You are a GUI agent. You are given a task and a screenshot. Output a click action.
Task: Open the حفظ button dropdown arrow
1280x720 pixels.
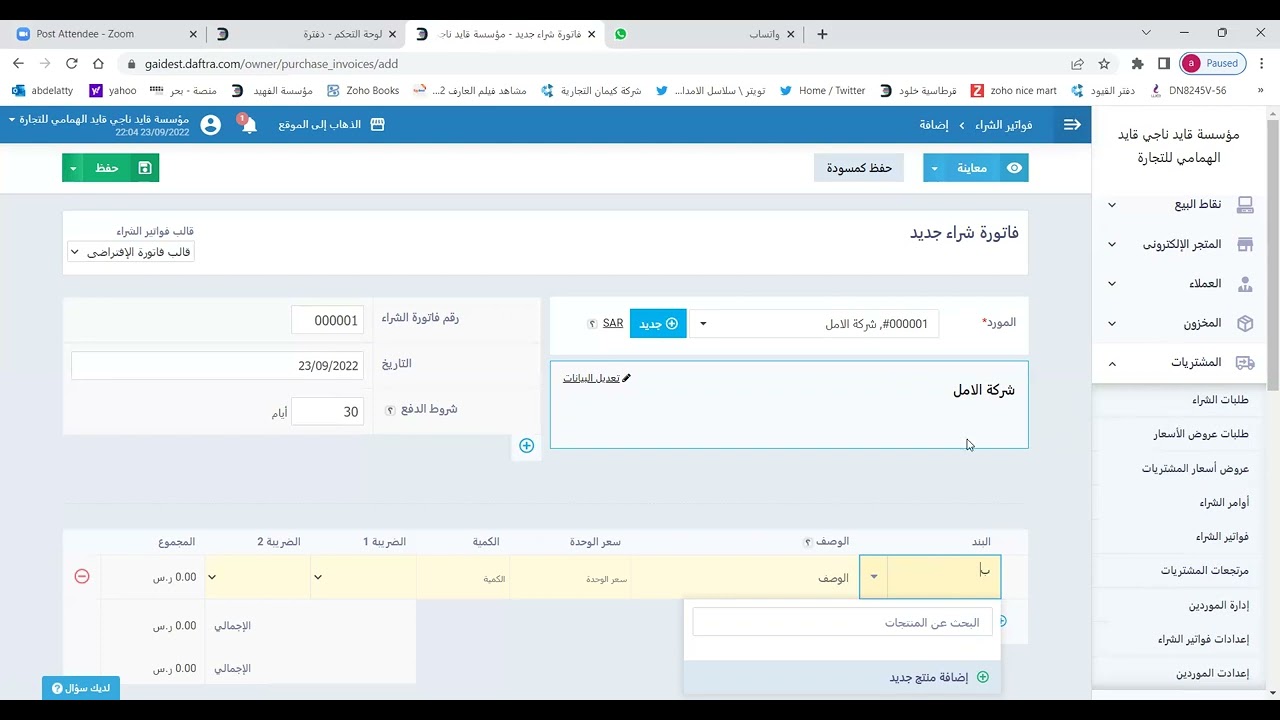[73, 168]
